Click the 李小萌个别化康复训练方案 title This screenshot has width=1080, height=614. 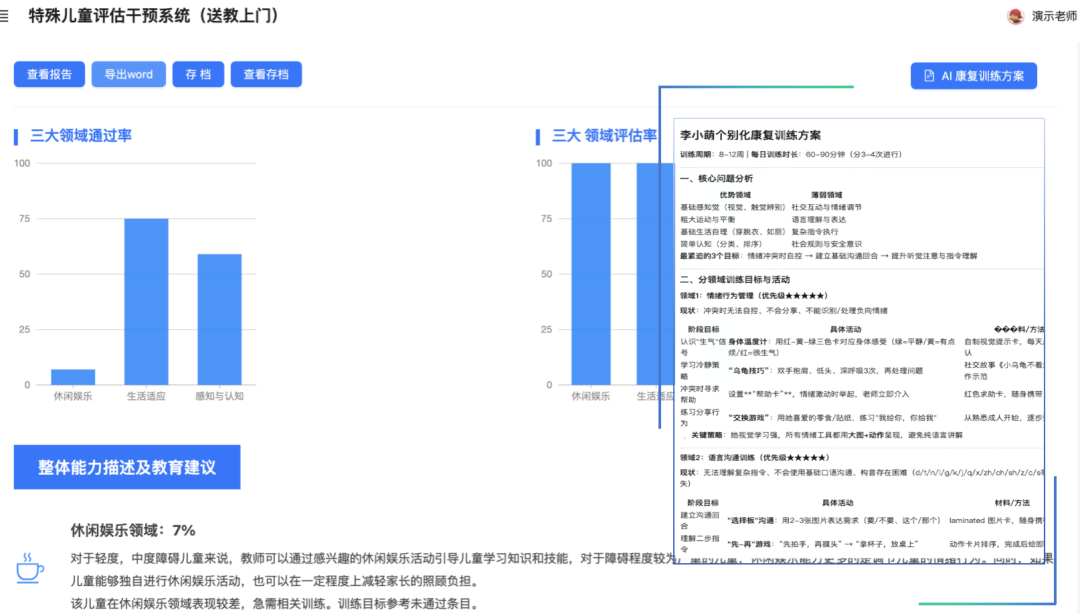(x=750, y=135)
